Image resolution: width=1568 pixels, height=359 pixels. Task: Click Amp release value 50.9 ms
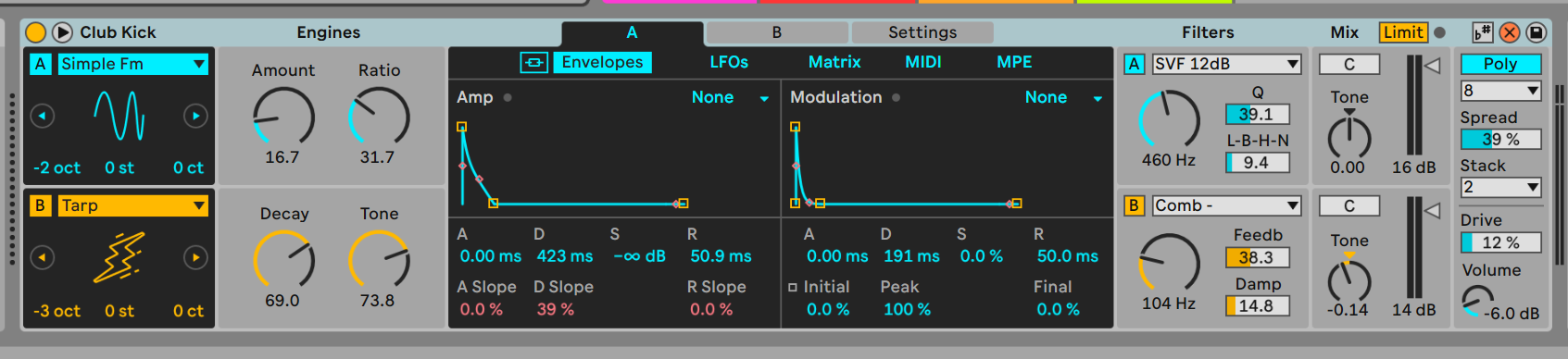pos(721,256)
